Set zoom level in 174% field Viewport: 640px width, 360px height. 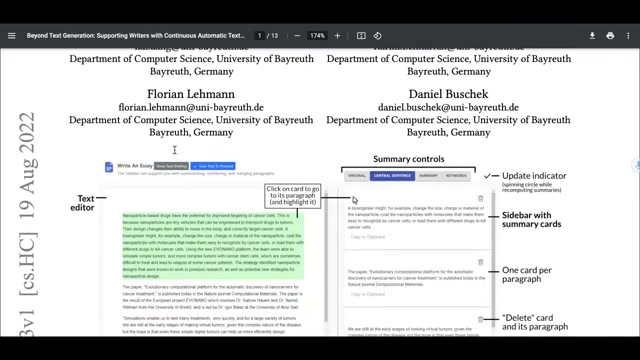317,36
